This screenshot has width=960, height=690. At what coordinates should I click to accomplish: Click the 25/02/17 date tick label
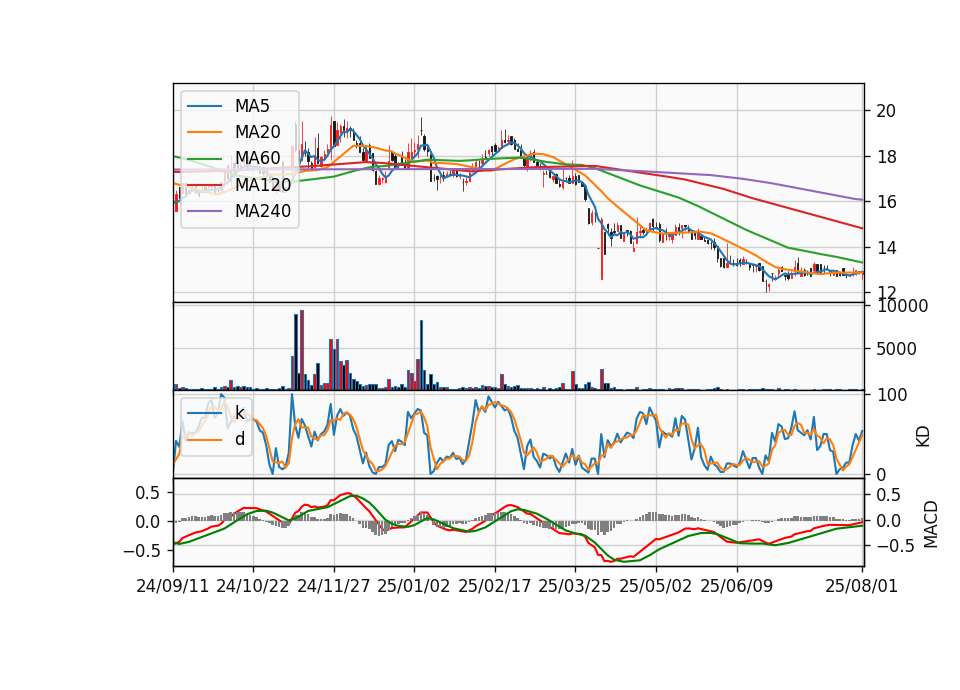495,586
